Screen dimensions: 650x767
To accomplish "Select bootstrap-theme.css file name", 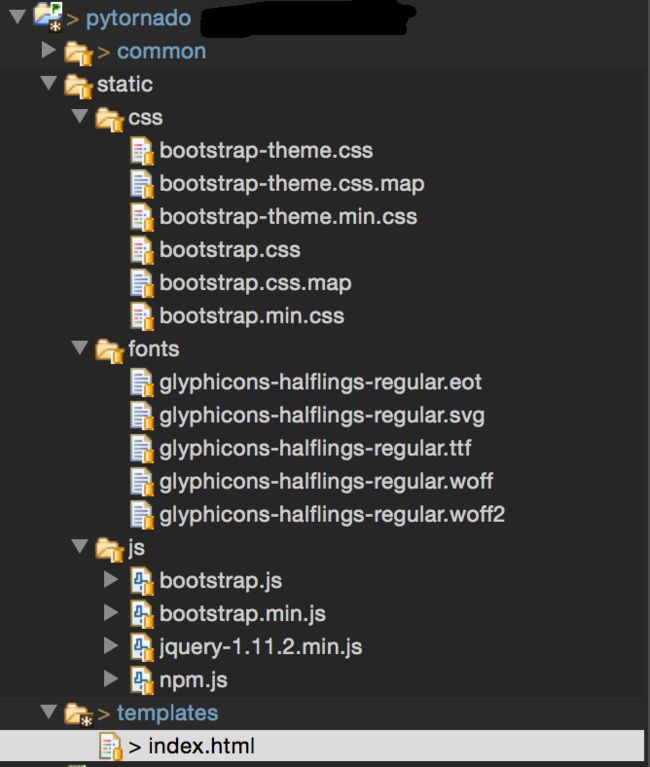I will [x=266, y=151].
